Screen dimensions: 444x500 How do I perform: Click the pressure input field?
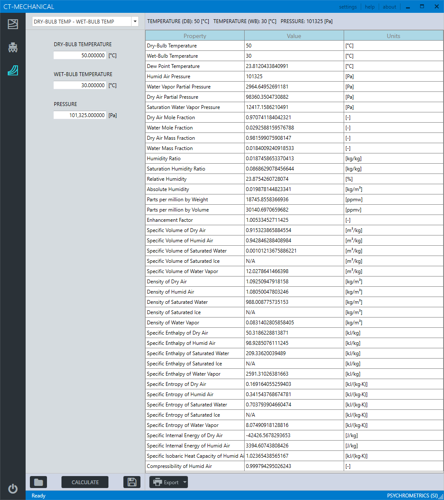(x=80, y=115)
